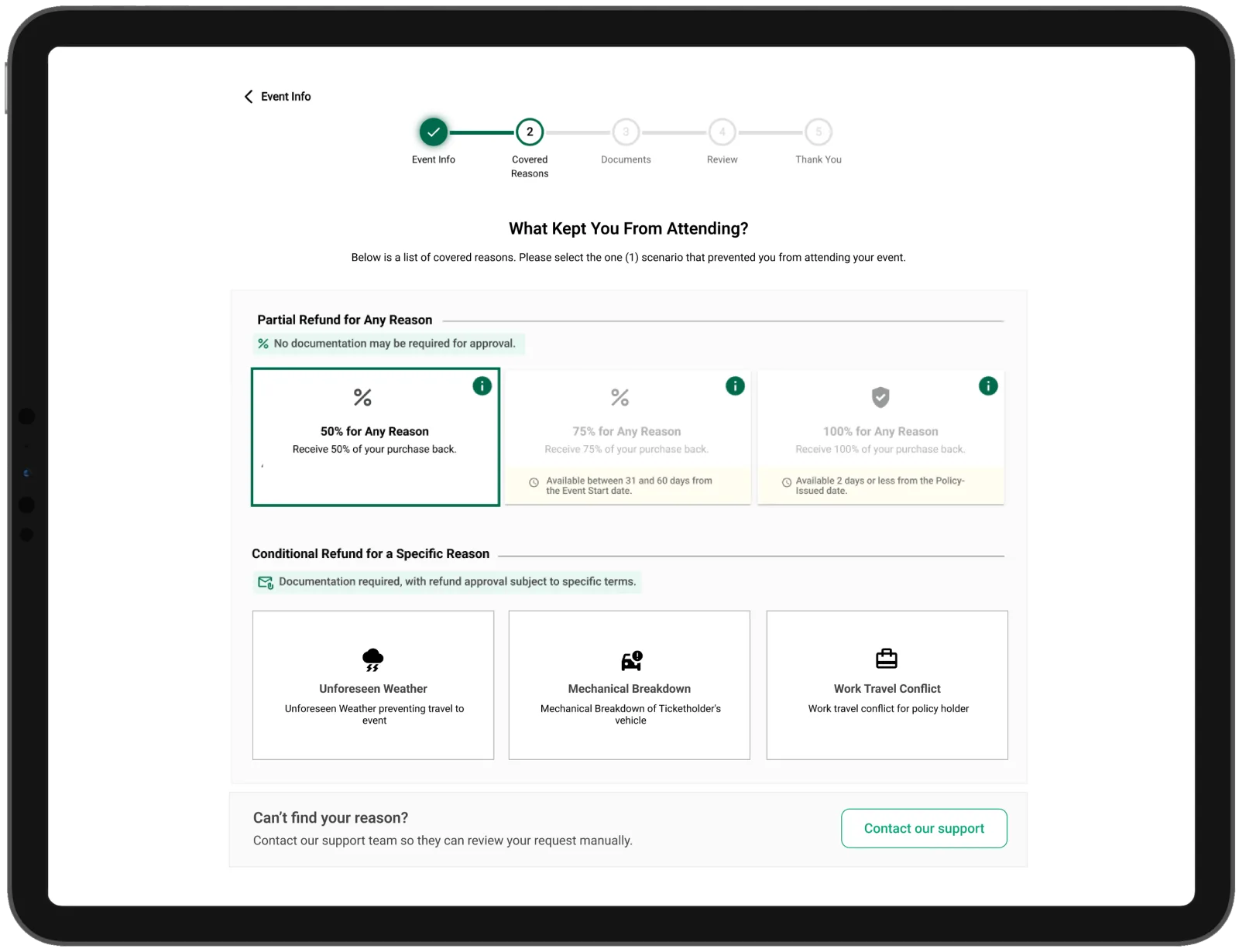Click the percent icon on the 50% card

click(362, 397)
